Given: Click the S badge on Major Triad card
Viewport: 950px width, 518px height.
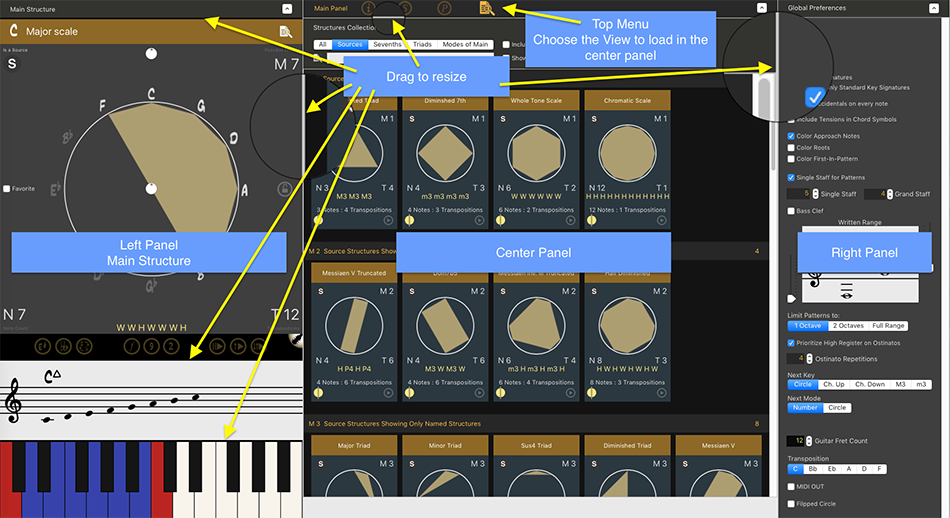Looking at the screenshot, I should pos(321,463).
